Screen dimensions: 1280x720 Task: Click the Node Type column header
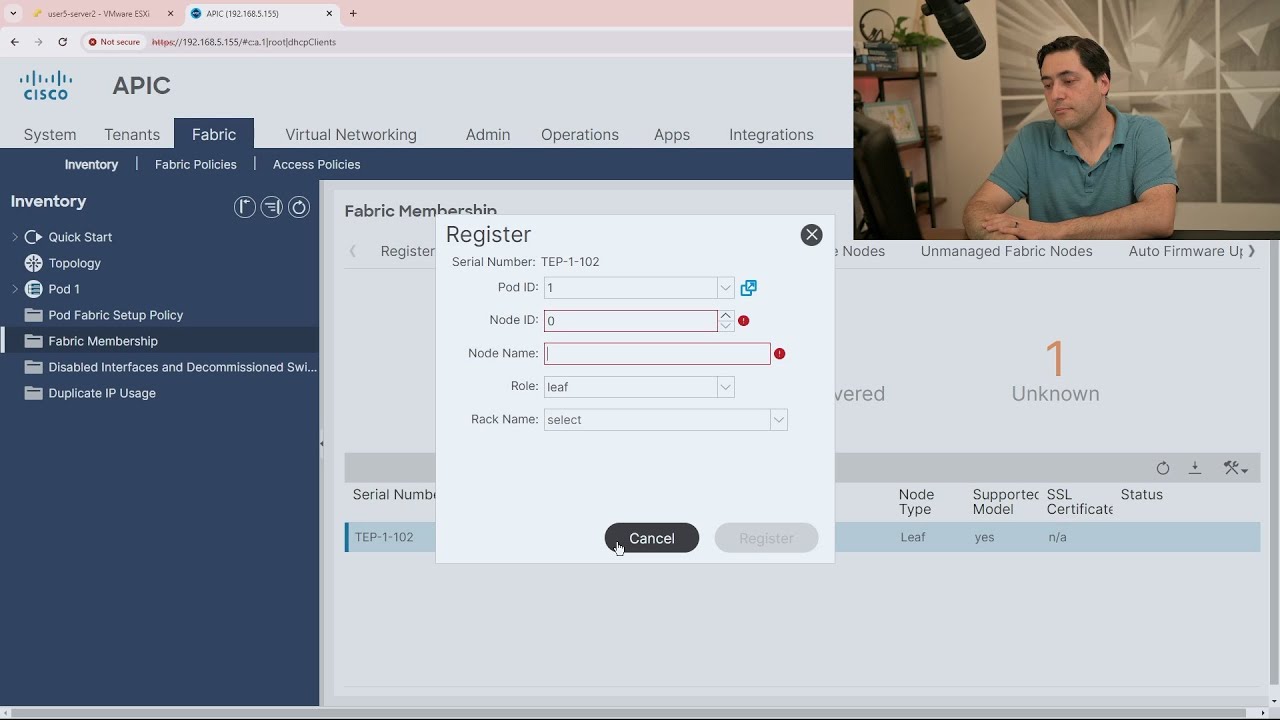[916, 502]
